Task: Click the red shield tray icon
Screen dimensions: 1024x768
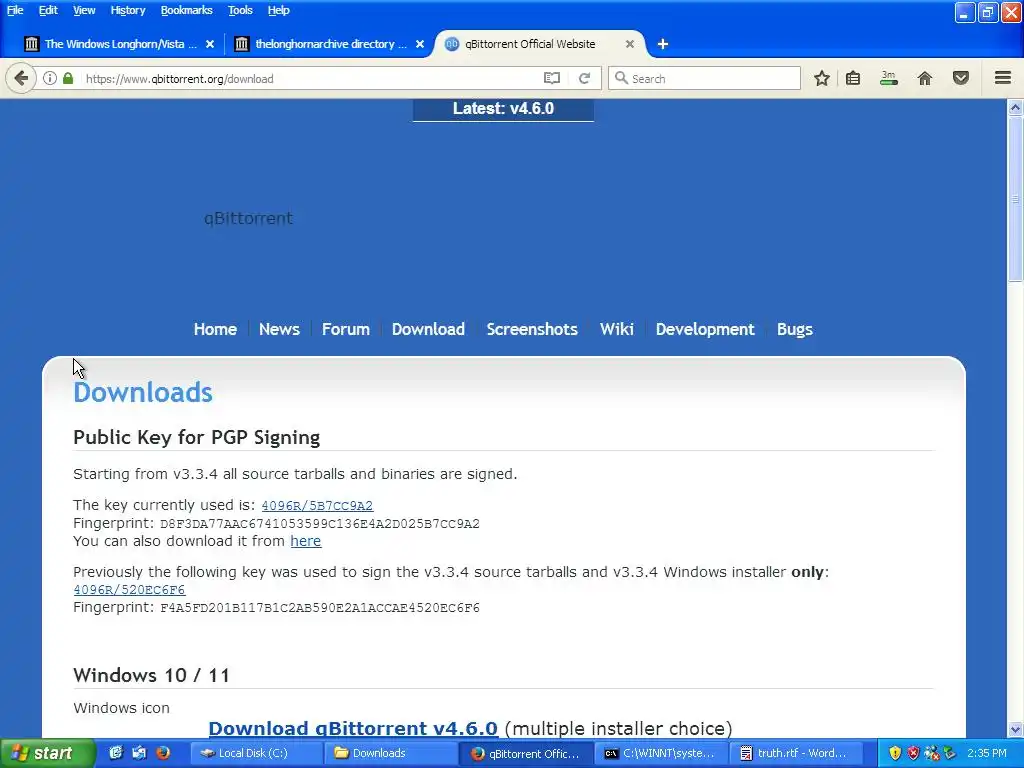Action: click(913, 753)
